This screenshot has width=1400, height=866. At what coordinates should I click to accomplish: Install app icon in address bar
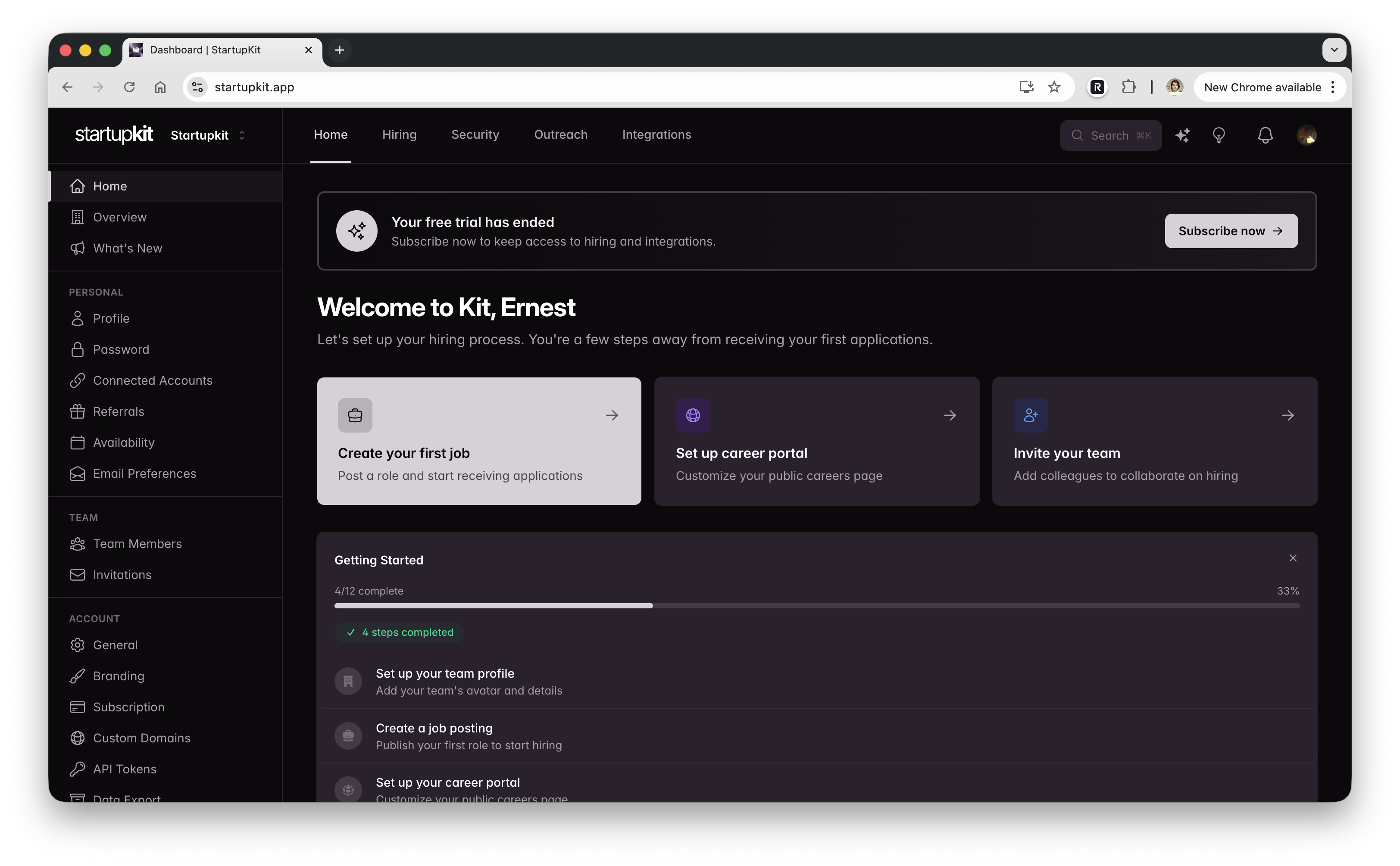(1026, 87)
